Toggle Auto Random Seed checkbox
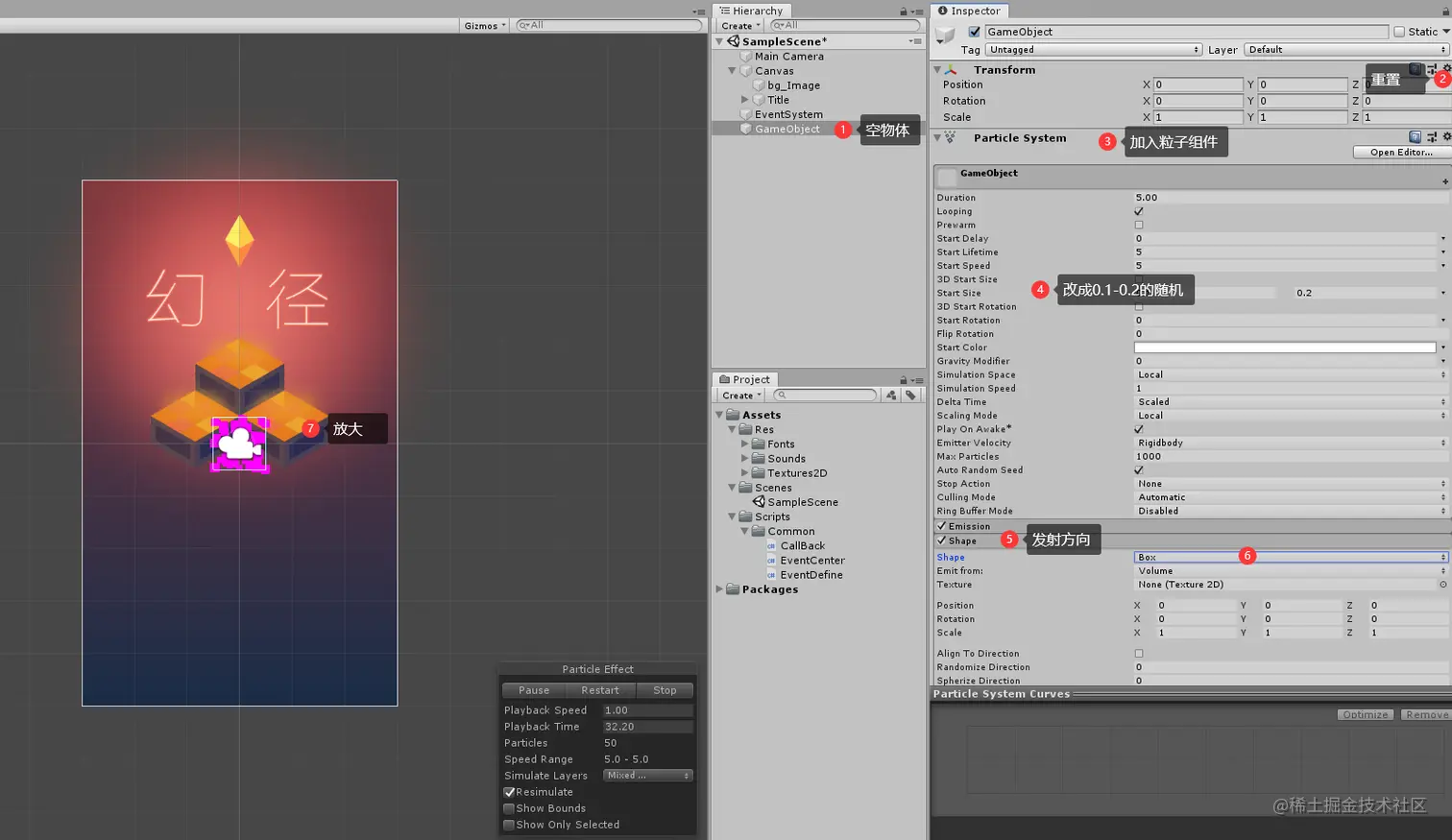Screen dimensions: 1452x840 coord(1139,470)
